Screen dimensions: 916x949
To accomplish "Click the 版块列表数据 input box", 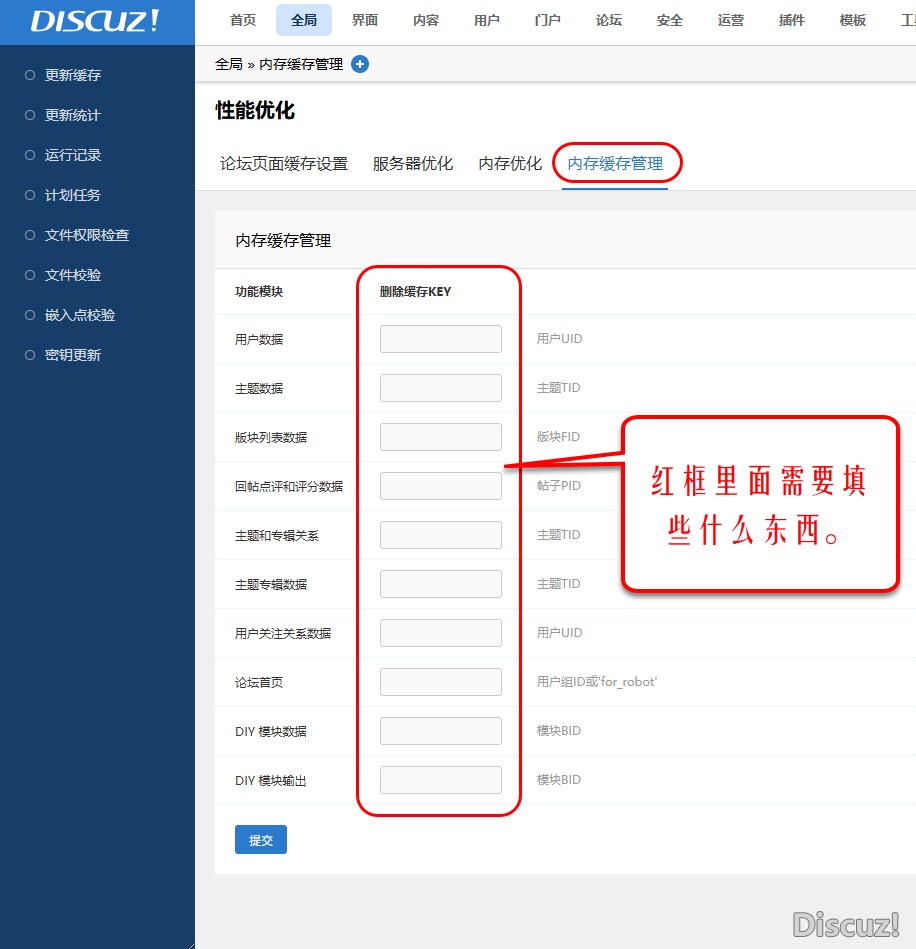I will (x=441, y=437).
